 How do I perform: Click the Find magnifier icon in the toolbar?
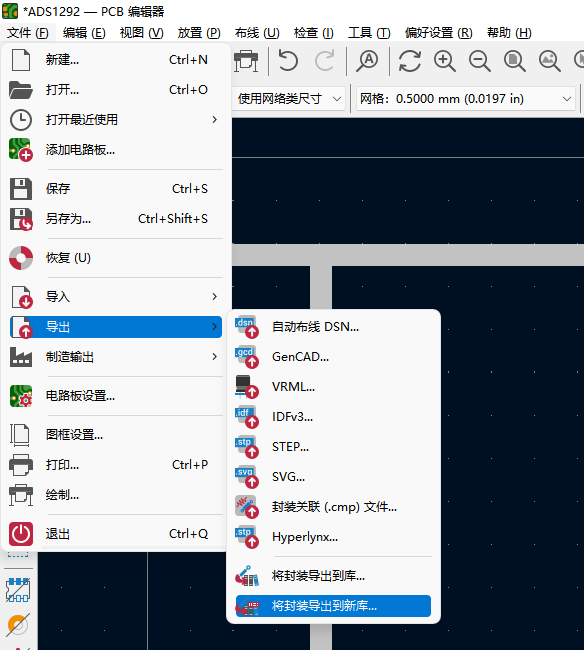[x=367, y=61]
